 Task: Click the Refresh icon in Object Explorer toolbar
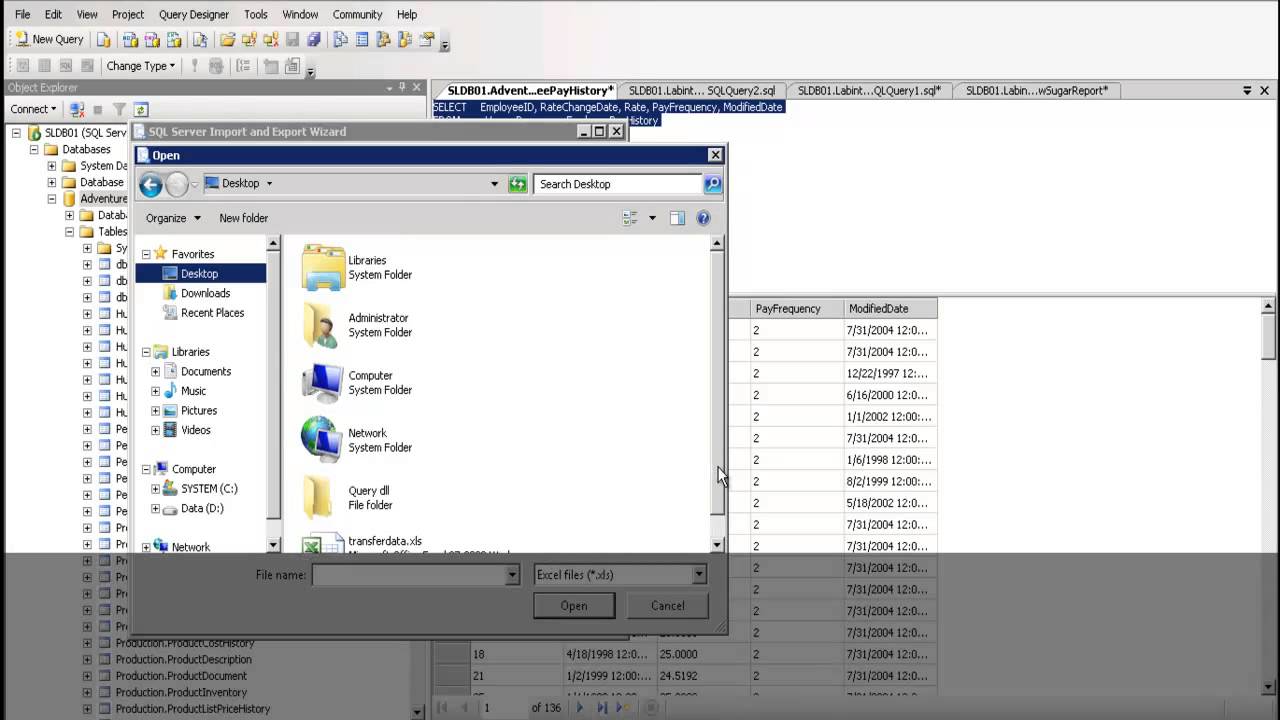[141, 109]
